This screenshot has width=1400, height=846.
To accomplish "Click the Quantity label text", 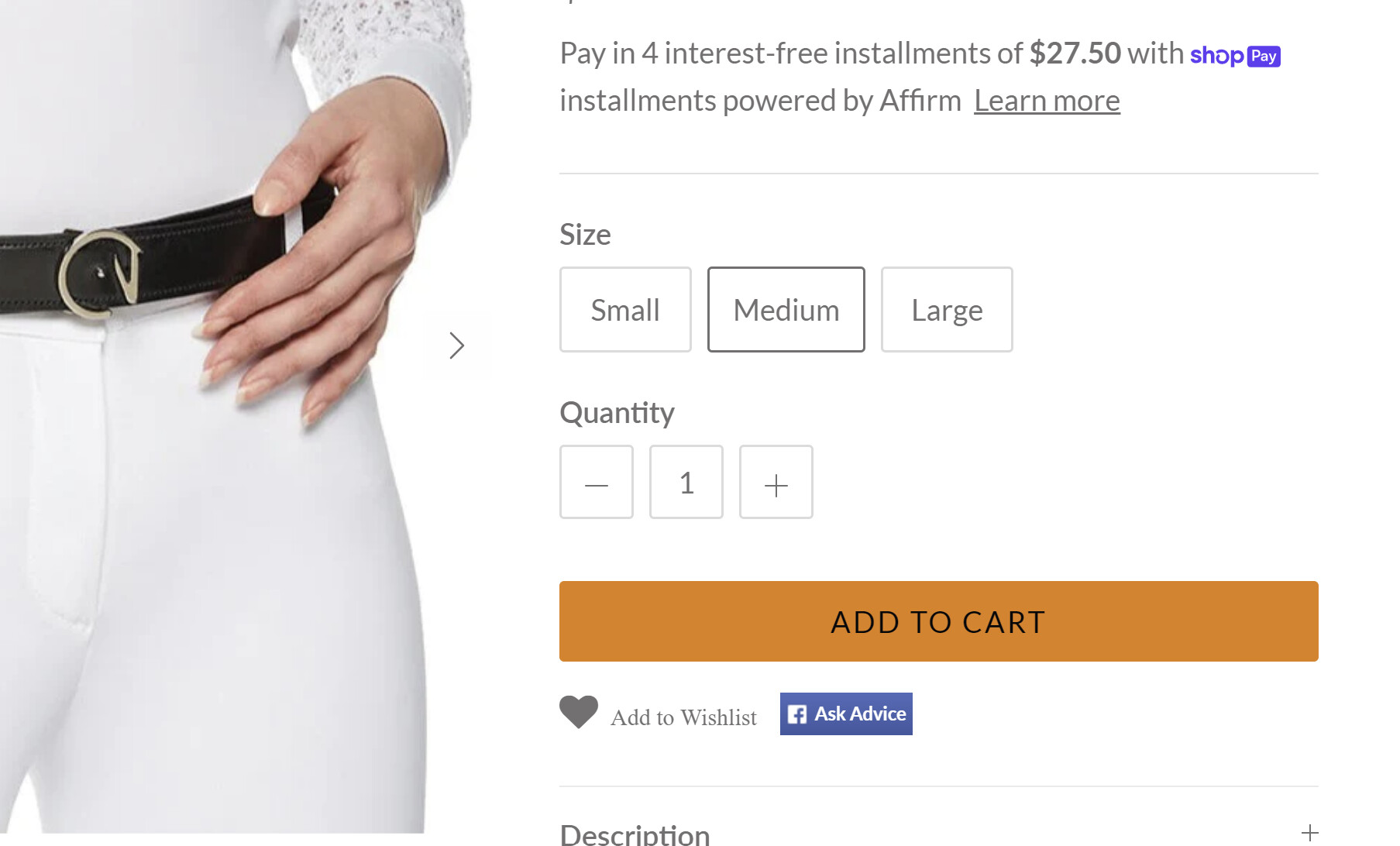I will [617, 413].
